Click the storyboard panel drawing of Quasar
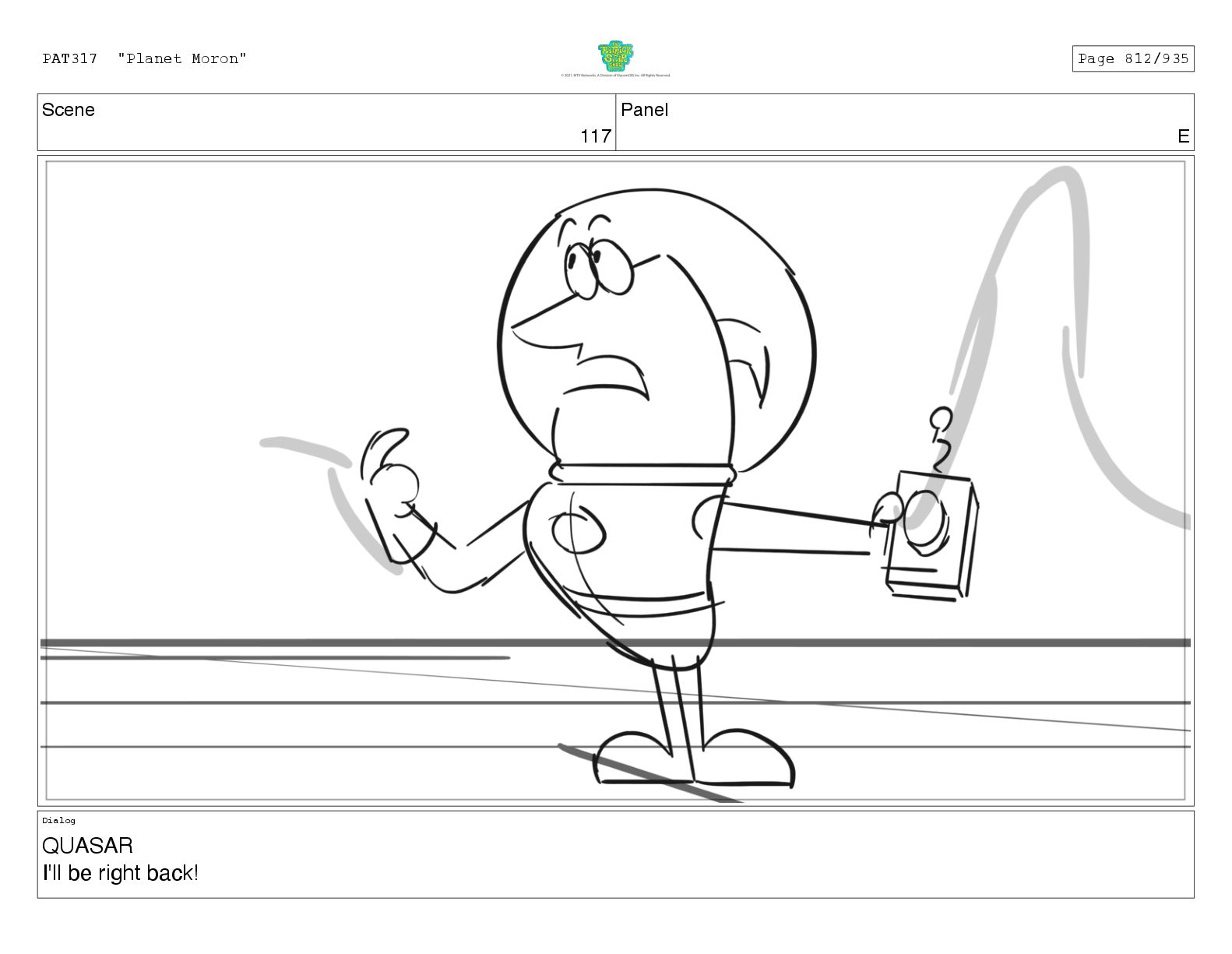The width and height of the screenshot is (1232, 954). tap(615, 481)
